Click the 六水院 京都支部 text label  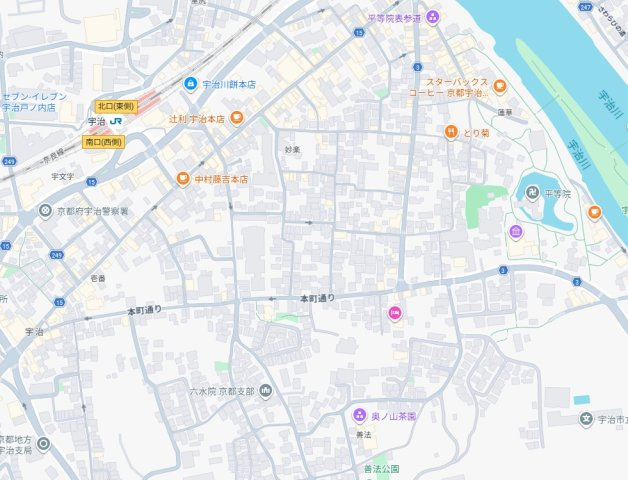222,391
